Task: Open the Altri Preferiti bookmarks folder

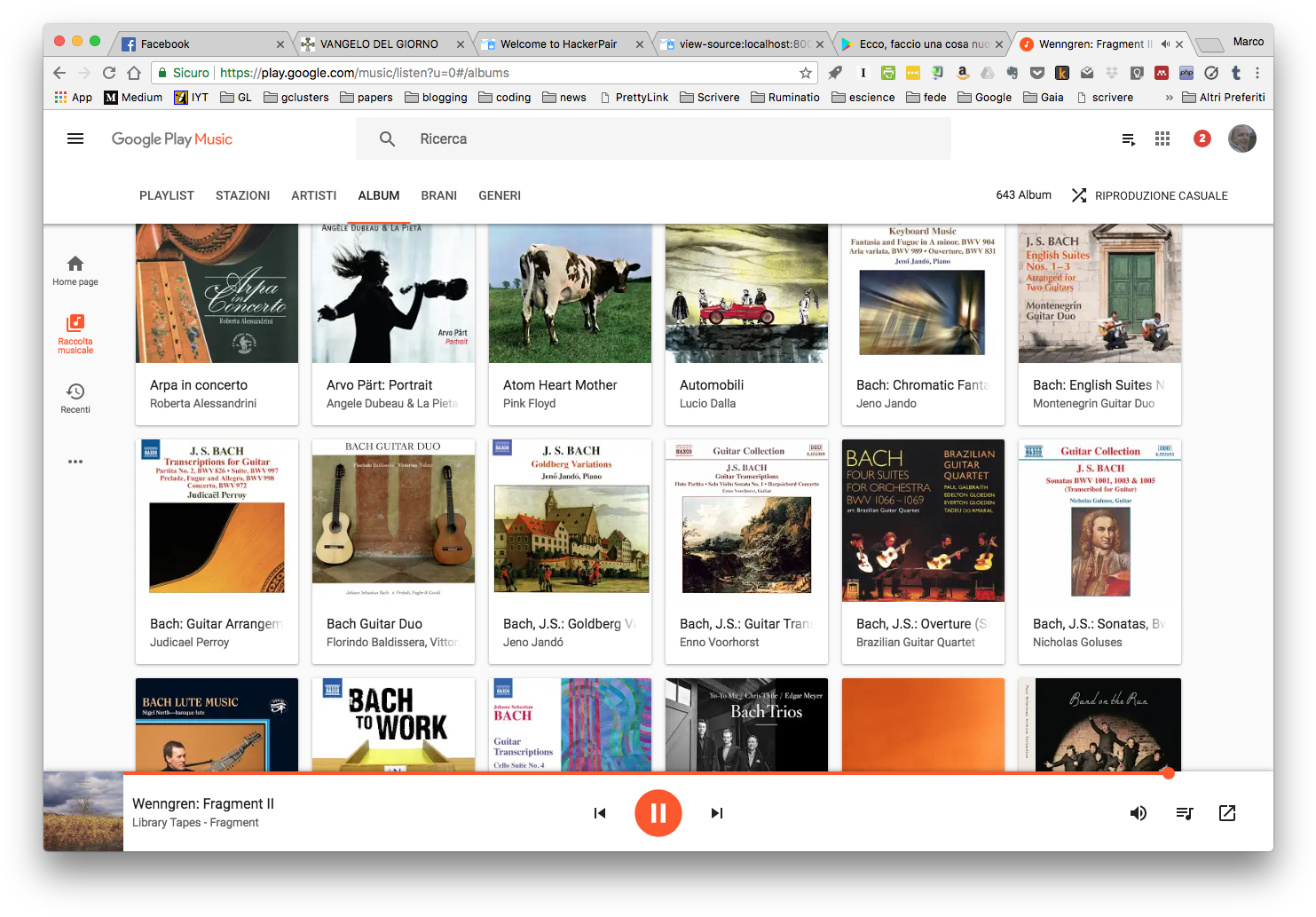Action: (x=1224, y=98)
